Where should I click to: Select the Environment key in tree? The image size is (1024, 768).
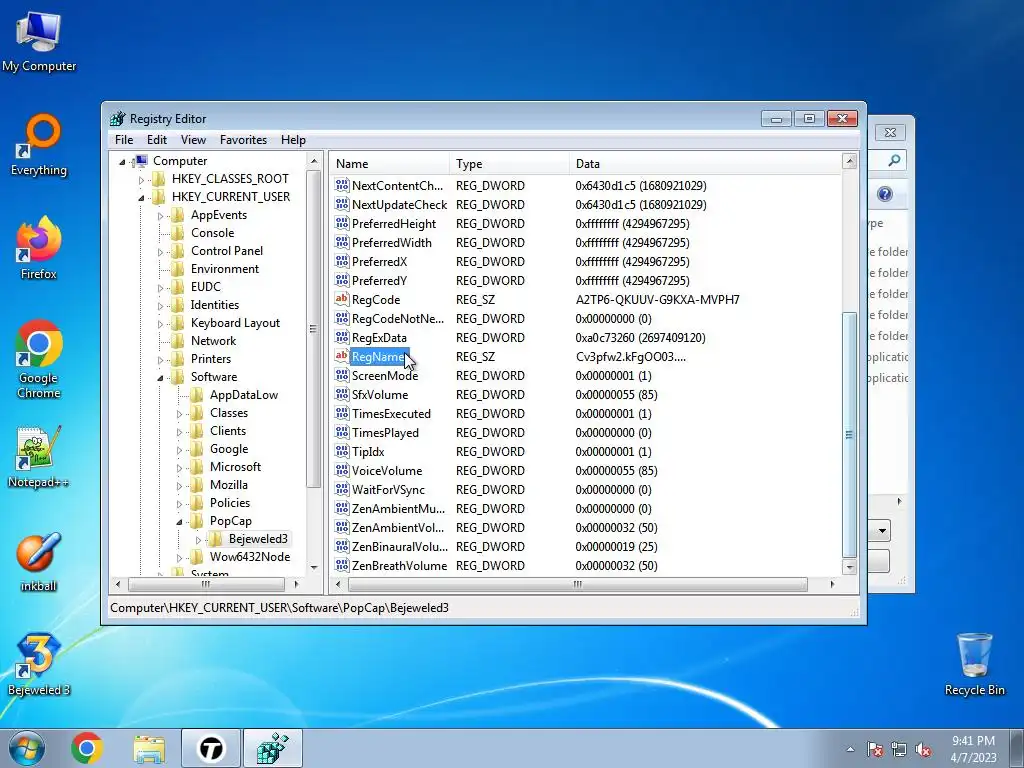[225, 268]
